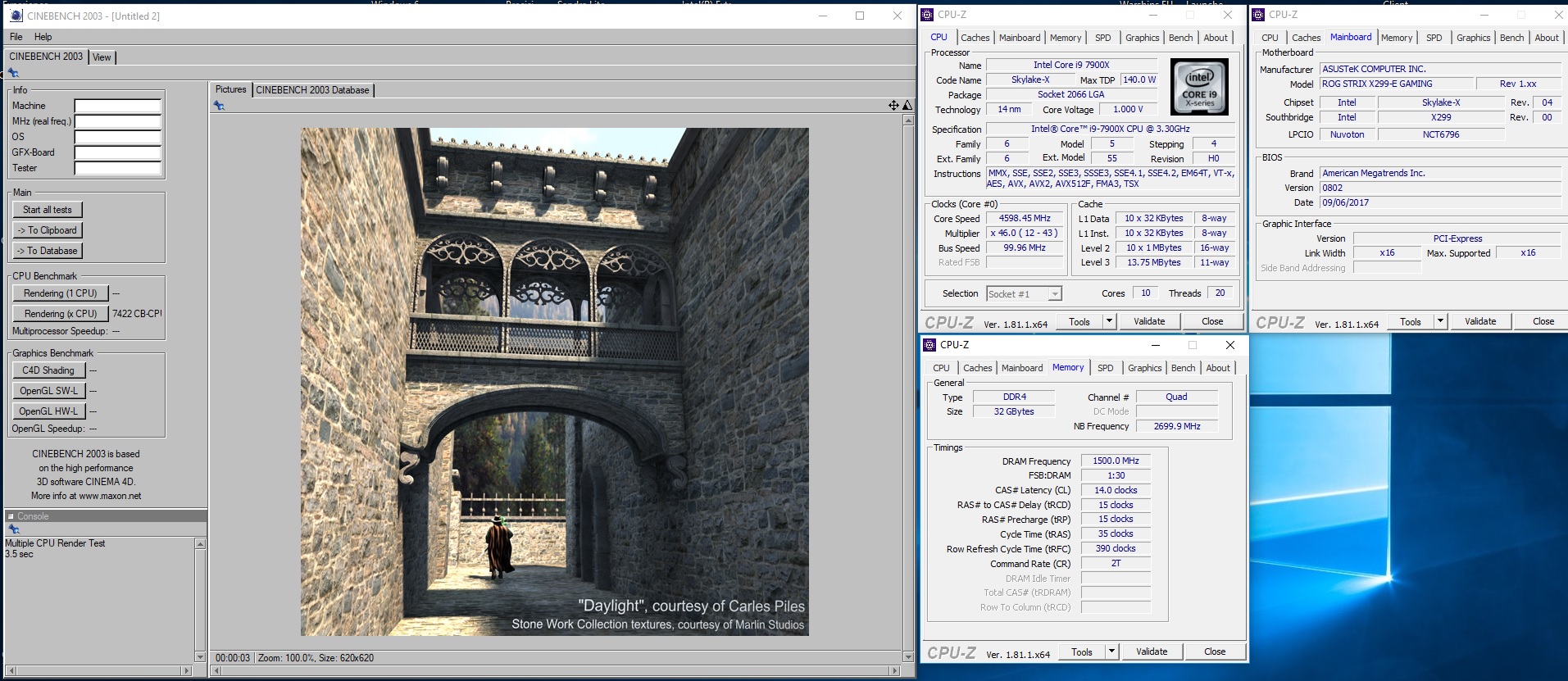The width and height of the screenshot is (1568, 681).
Task: Open Bench tab in CPU-Z Memory window
Action: [1183, 368]
